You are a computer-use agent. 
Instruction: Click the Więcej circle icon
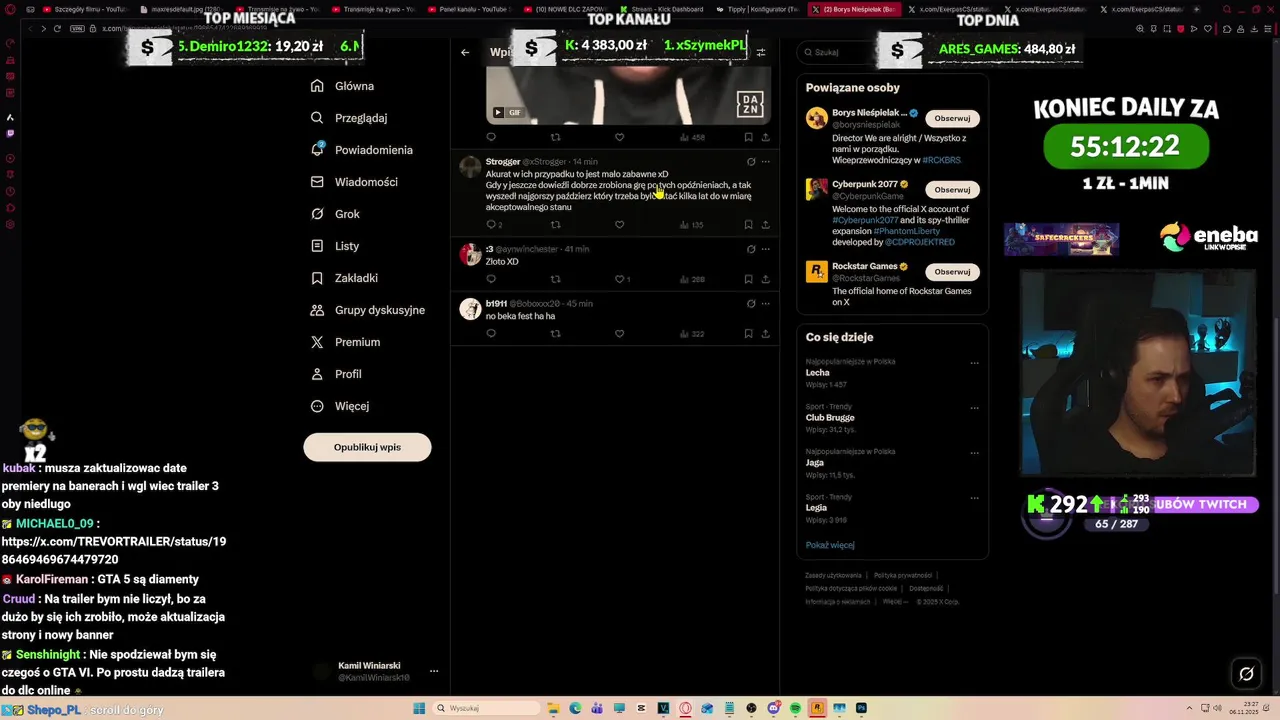pos(317,406)
